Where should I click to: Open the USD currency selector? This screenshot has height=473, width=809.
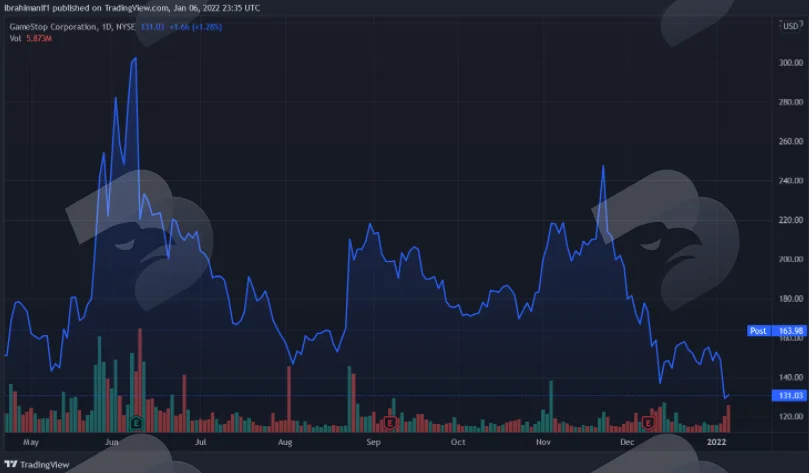(x=790, y=26)
